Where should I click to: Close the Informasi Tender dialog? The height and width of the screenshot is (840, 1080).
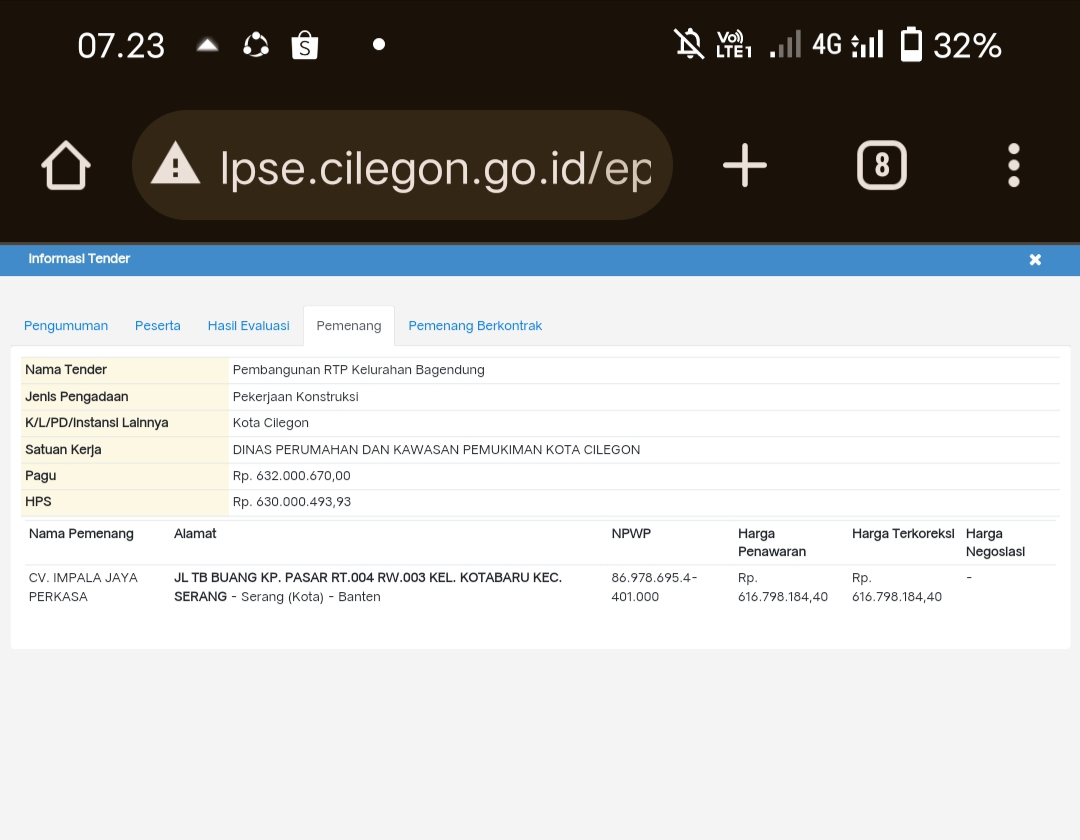[1035, 260]
